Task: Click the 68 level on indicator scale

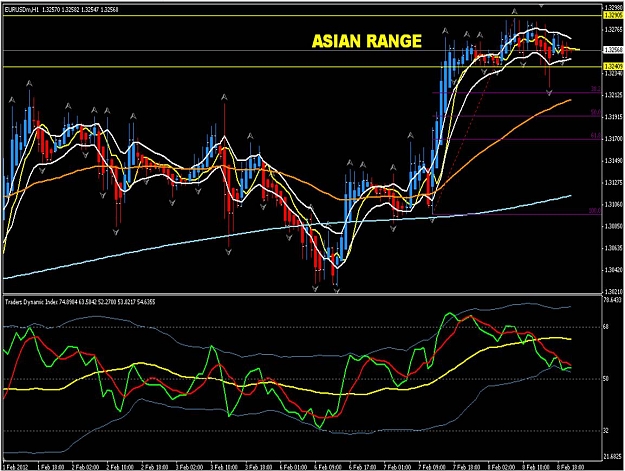Action: 606,327
